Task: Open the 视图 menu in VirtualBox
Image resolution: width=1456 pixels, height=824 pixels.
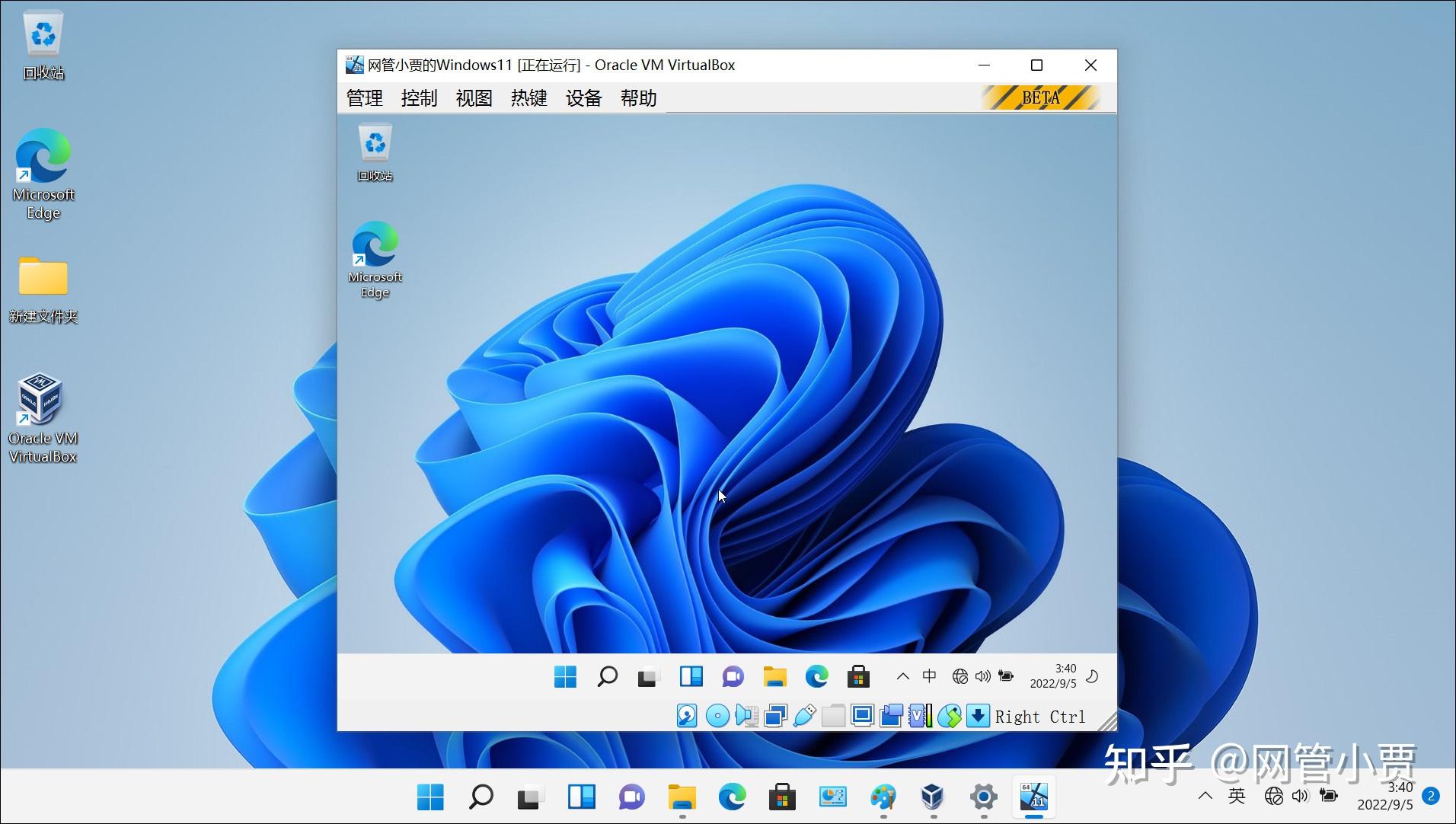Action: (x=474, y=98)
